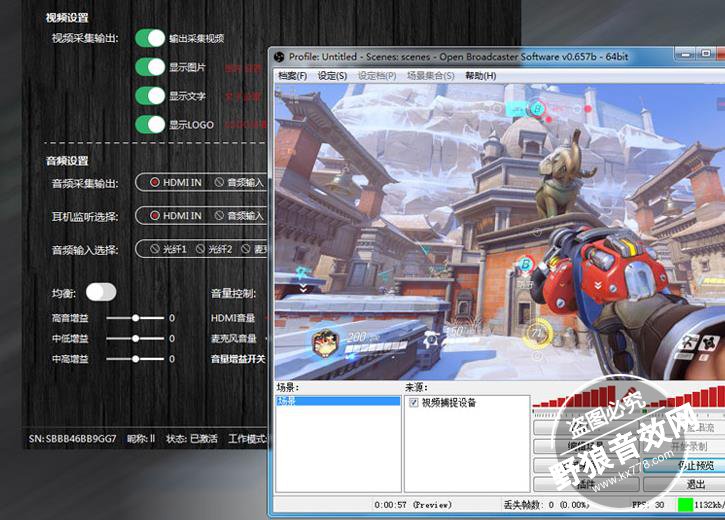Click the 停止预览 button
The width and height of the screenshot is (725, 520).
click(x=684, y=465)
